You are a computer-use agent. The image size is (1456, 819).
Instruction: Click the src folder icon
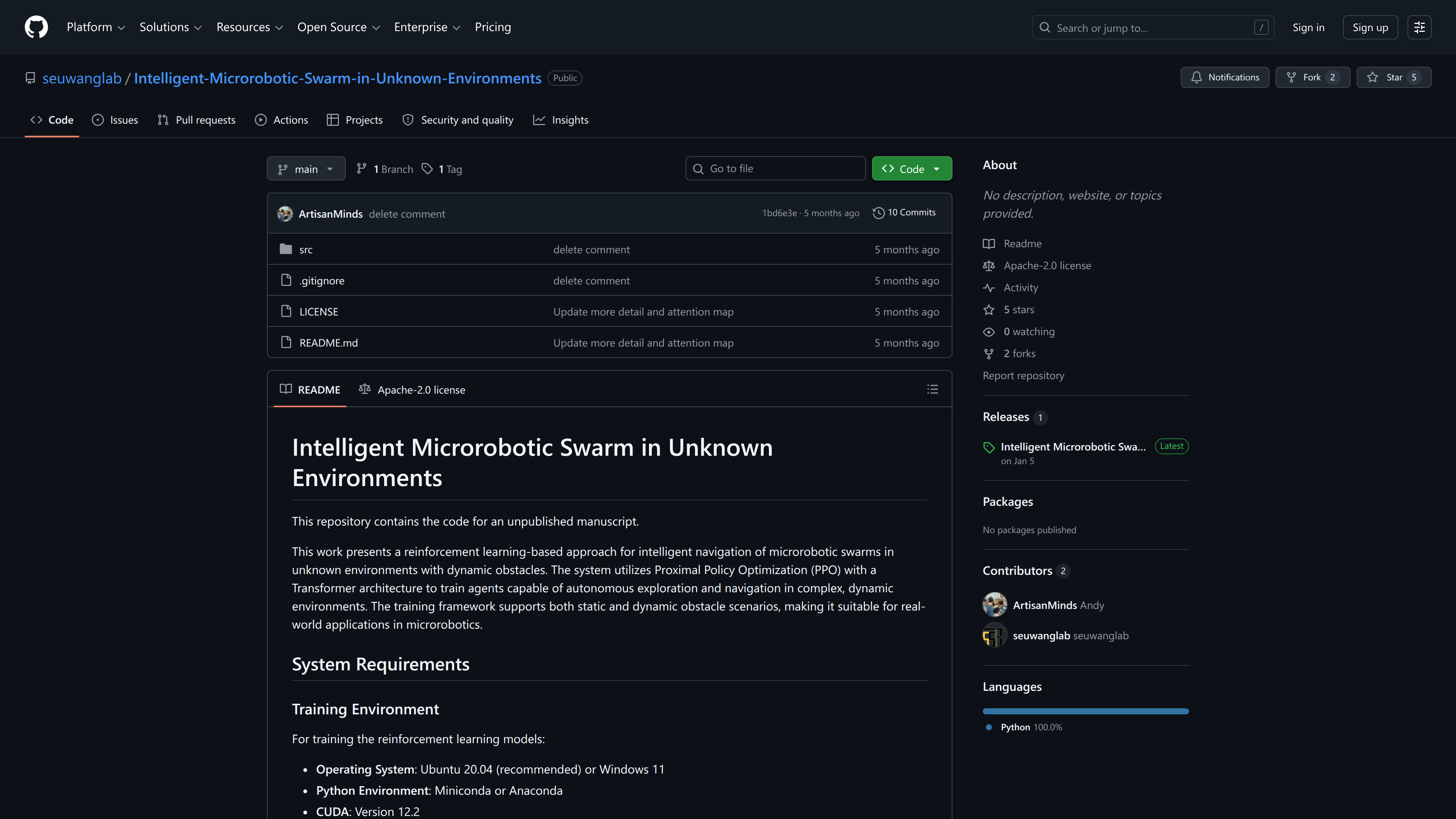[x=286, y=249]
